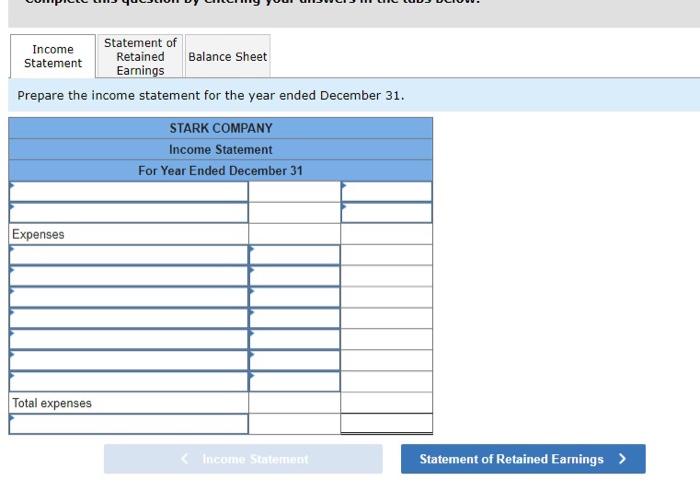
Task: Click the left chevron on Income Statement button
Action: click(x=184, y=459)
